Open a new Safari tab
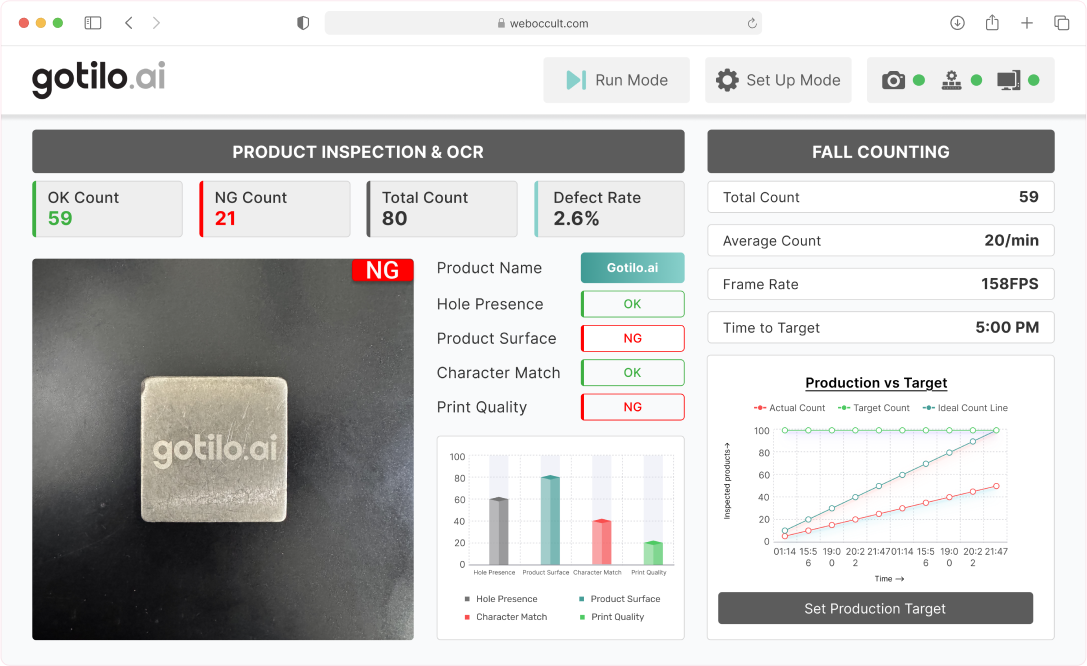1087x666 pixels. point(1027,23)
